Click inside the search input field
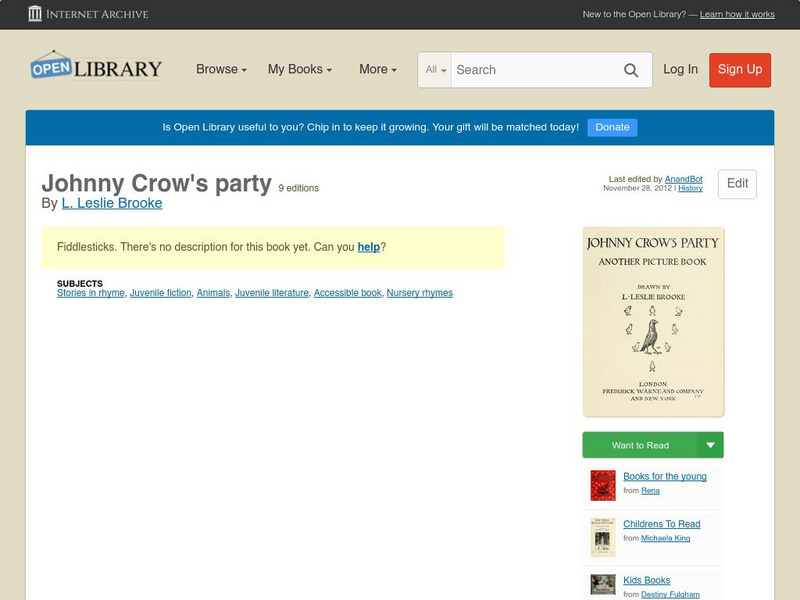 530,70
